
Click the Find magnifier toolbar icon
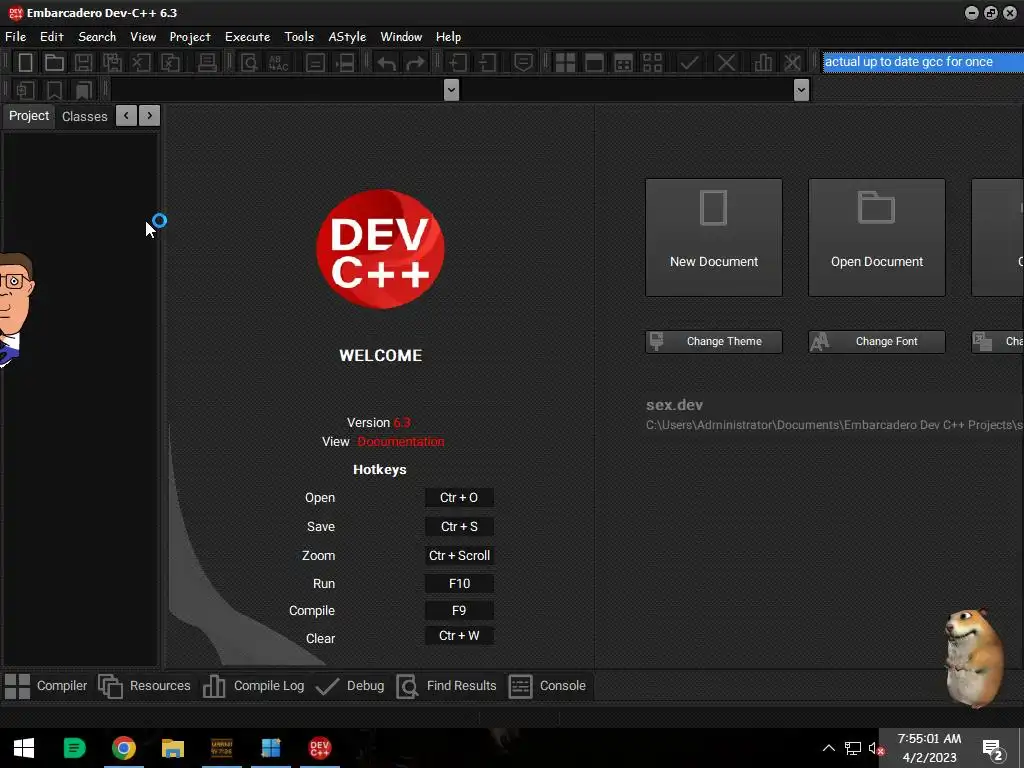[249, 63]
